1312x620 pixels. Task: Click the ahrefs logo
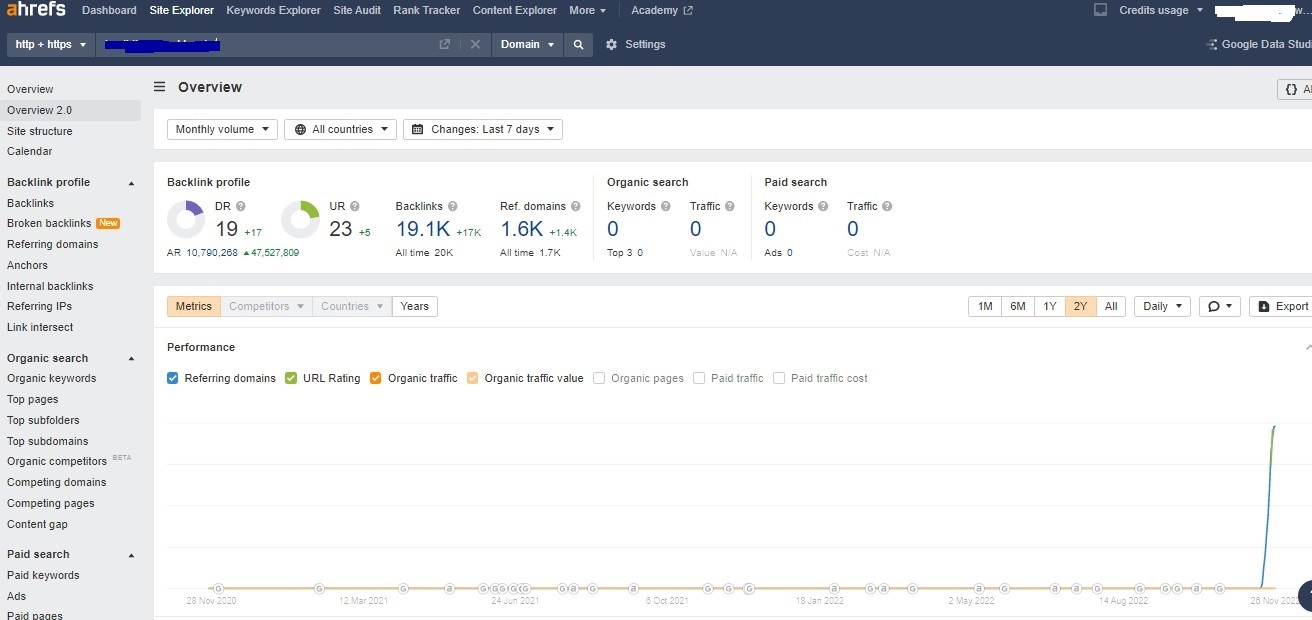coord(36,10)
